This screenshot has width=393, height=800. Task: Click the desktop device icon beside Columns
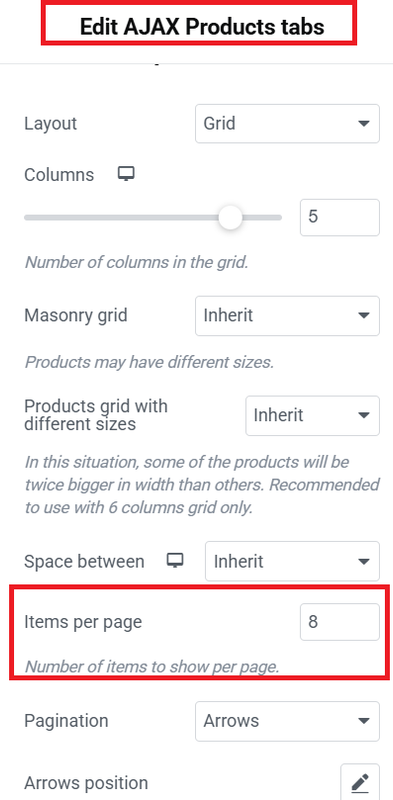(x=126, y=174)
